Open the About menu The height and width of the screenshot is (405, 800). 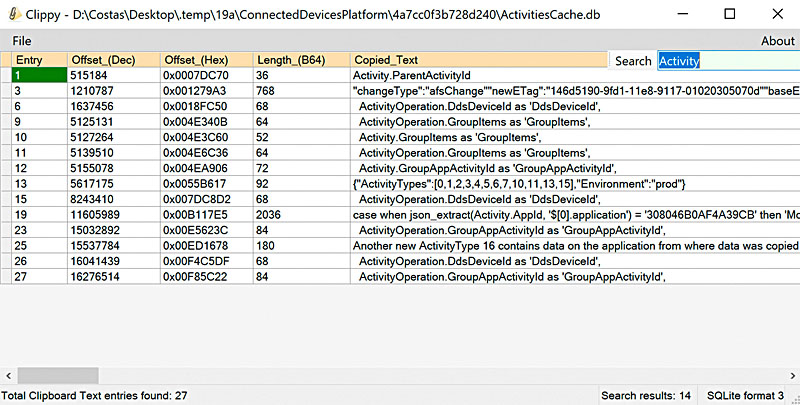(x=777, y=41)
